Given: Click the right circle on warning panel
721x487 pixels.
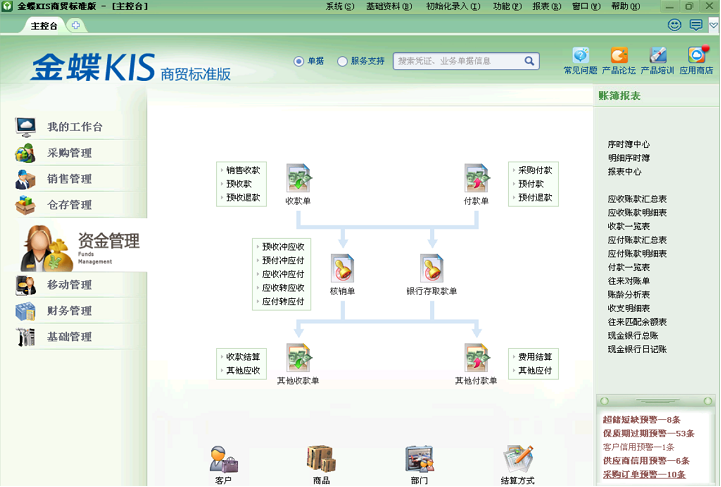Looking at the screenshot, I should click(x=708, y=401).
